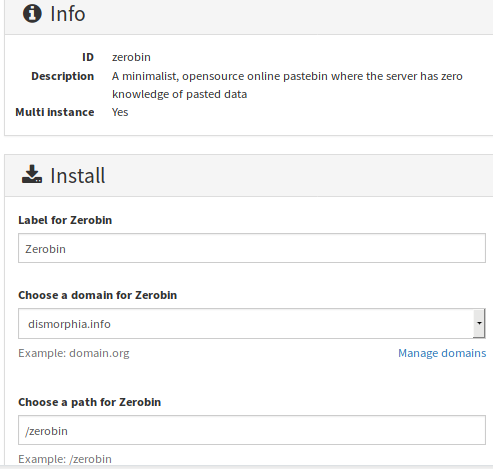The width and height of the screenshot is (493, 469).
Task: Click the Info panel heading text
Action: click(68, 14)
